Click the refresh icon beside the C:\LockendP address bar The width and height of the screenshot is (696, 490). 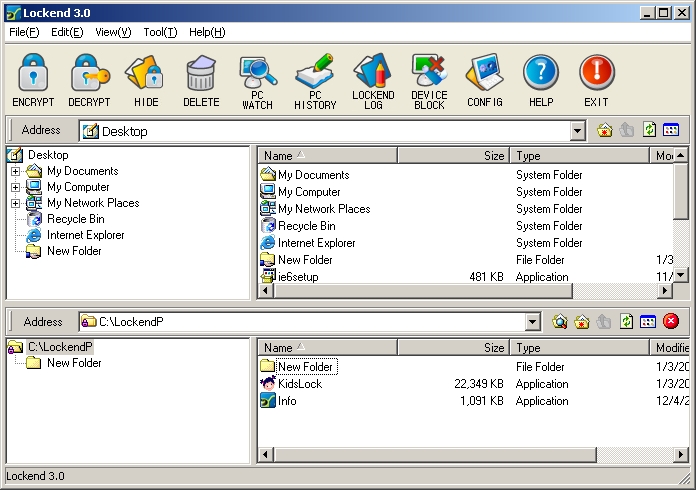pyautogui.click(x=626, y=321)
